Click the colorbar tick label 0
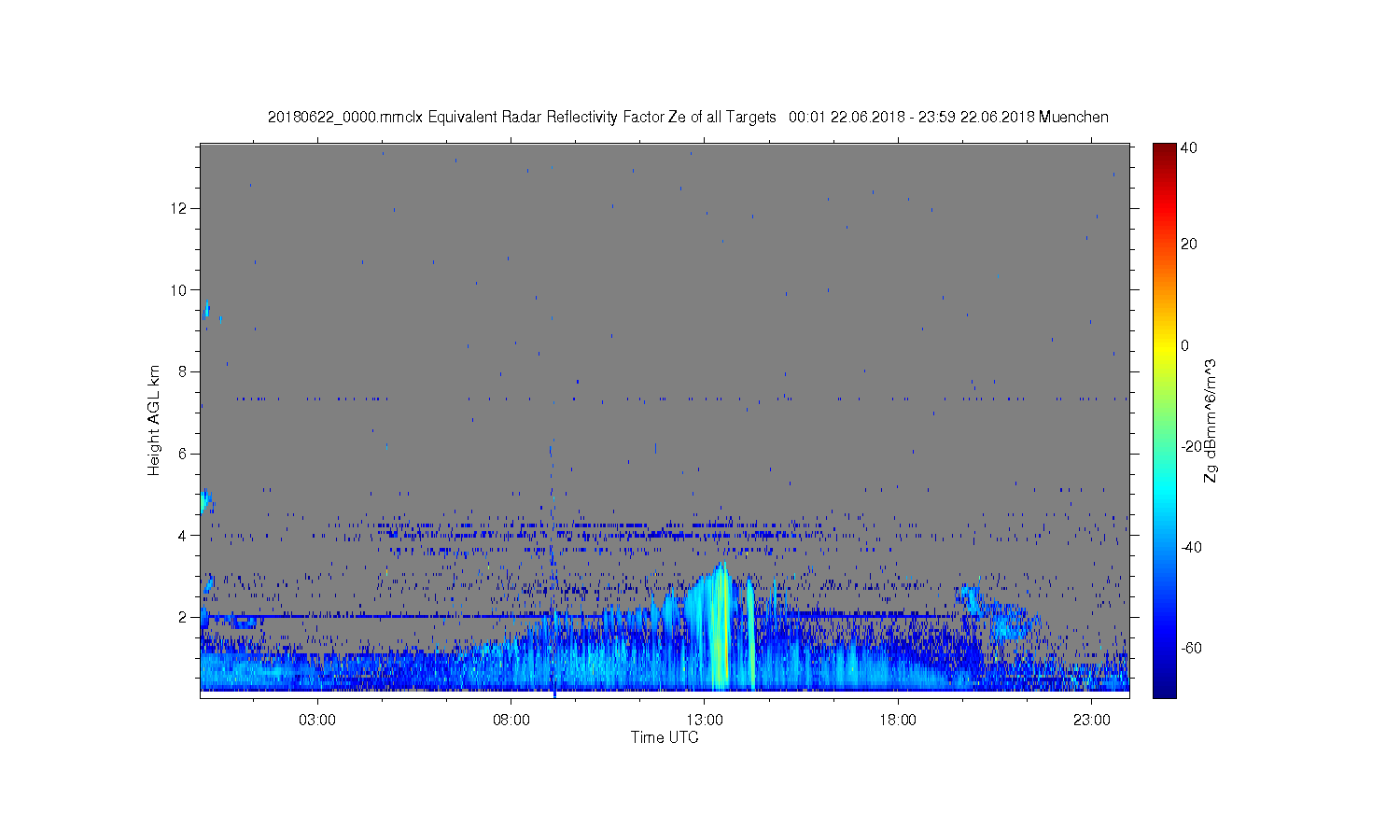This screenshot has width=1400, height=840. click(1185, 345)
